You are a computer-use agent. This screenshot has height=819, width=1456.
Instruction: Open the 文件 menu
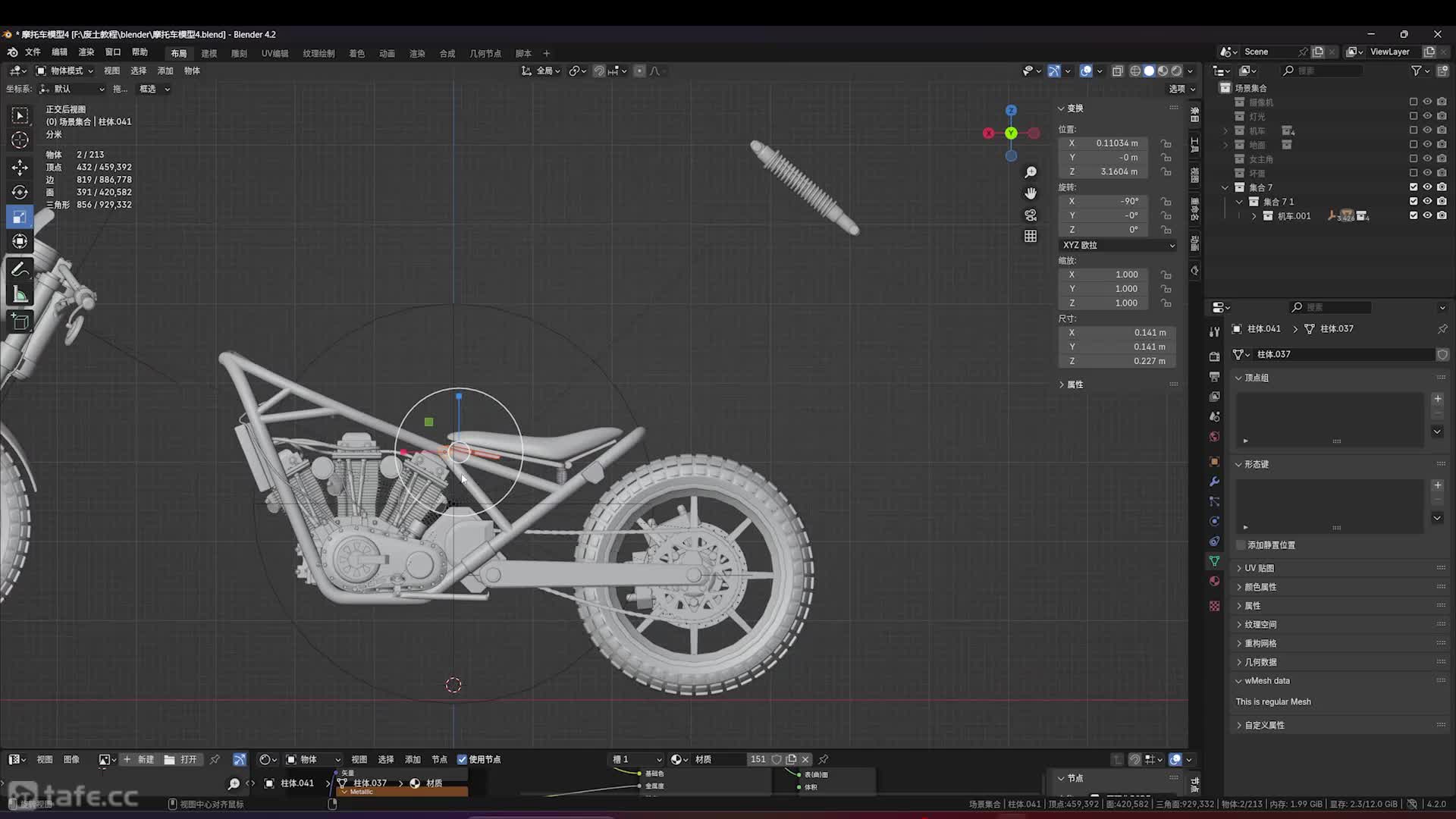click(33, 52)
